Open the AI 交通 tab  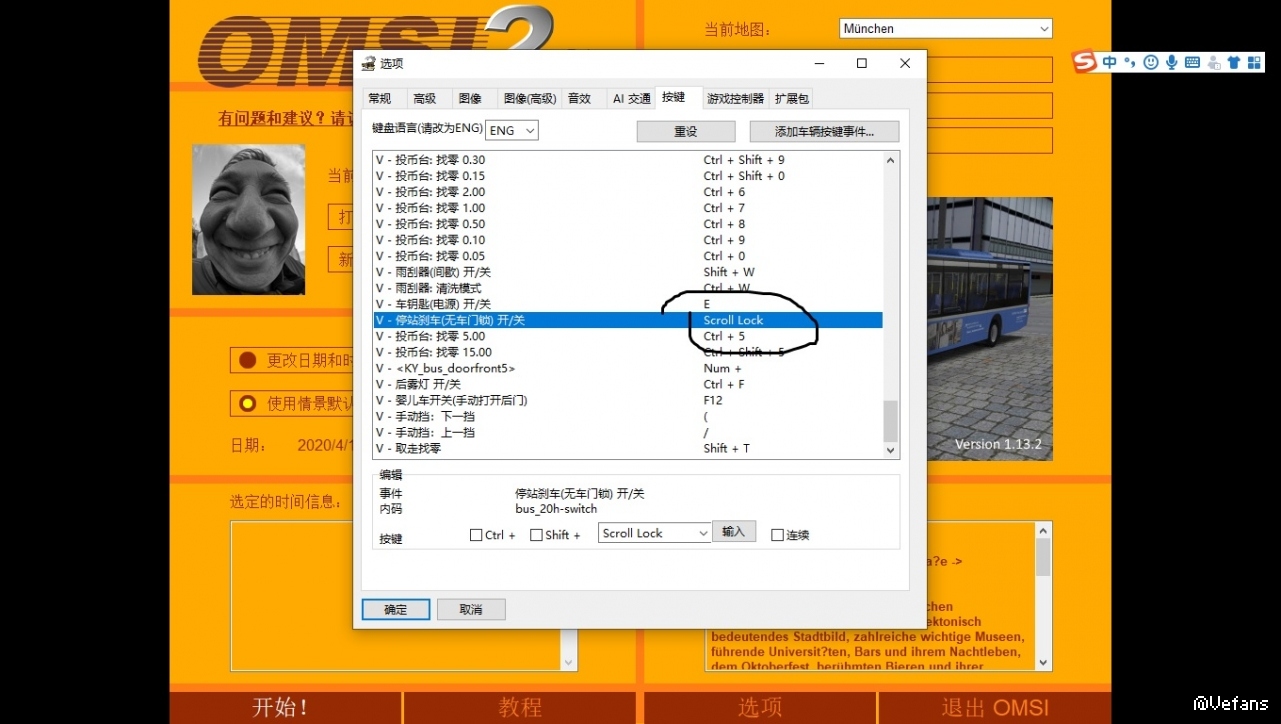pos(631,98)
